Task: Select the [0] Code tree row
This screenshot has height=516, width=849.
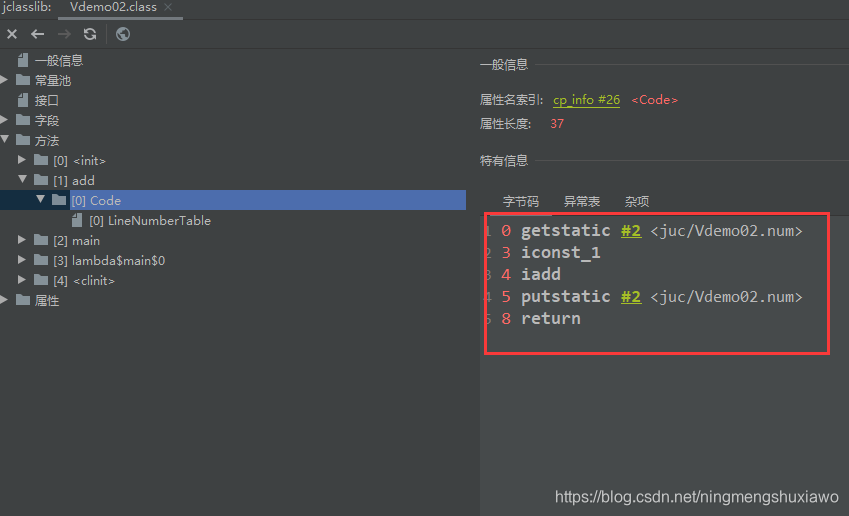Action: click(x=233, y=200)
